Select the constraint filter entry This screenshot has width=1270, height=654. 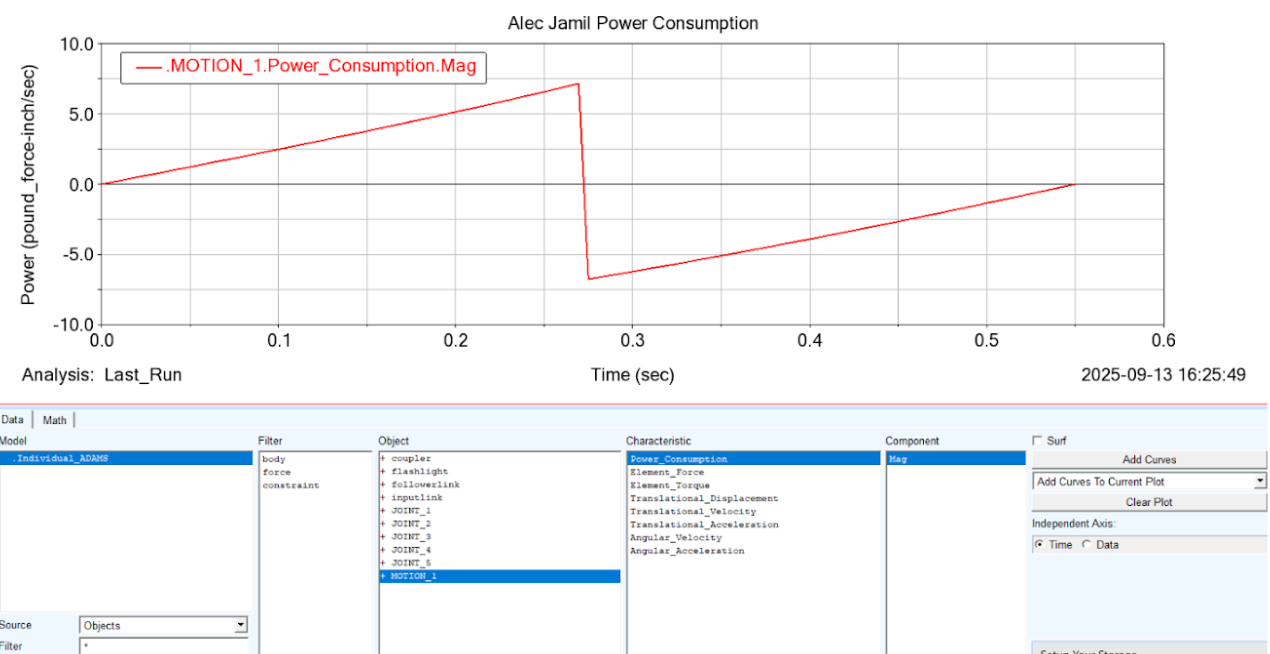pos(290,485)
